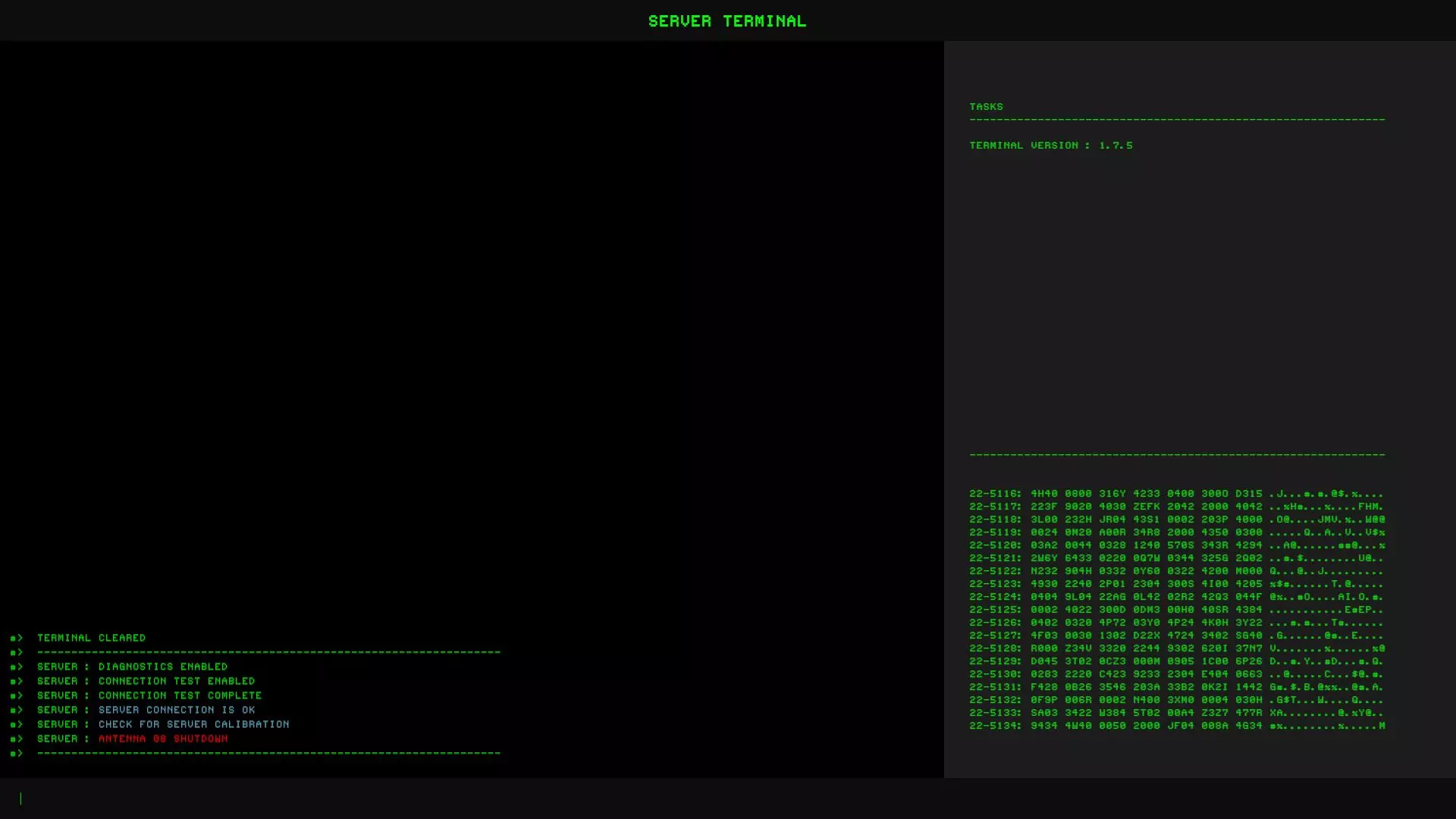This screenshot has height=819, width=1456.
Task: Click the SERVER TERMINAL title
Action: [727, 20]
